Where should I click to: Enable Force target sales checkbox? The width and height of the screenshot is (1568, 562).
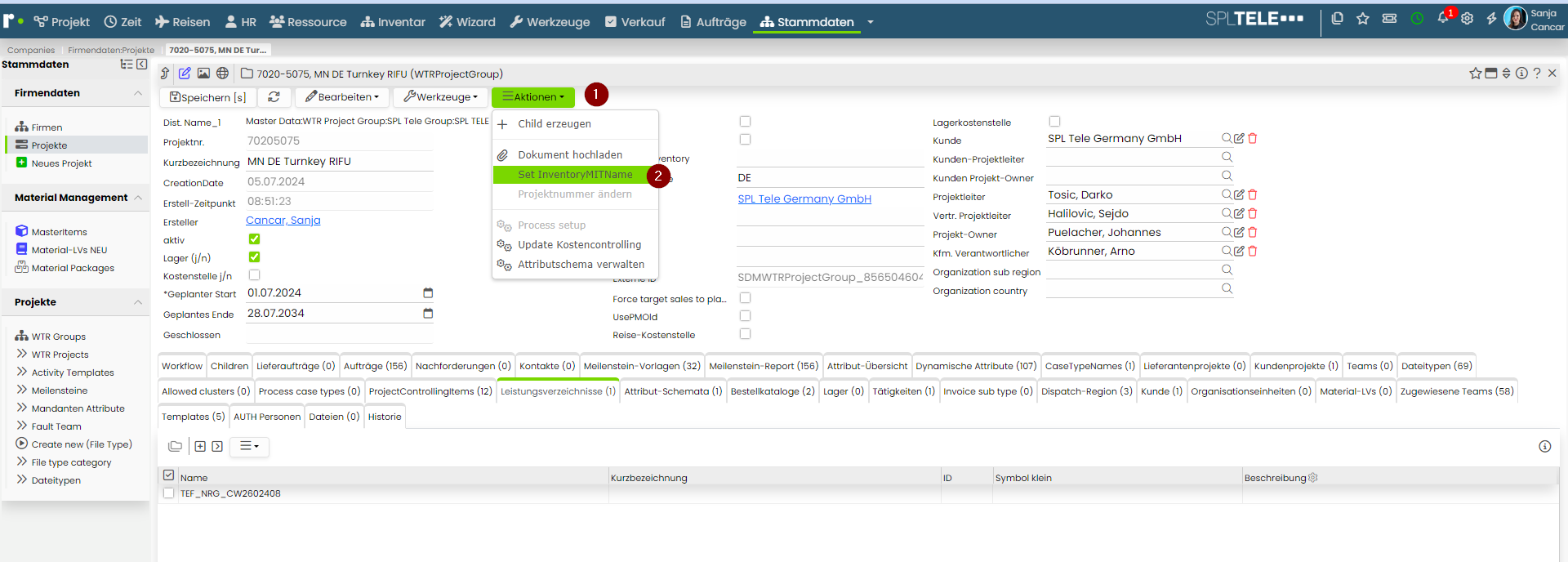pyautogui.click(x=745, y=298)
